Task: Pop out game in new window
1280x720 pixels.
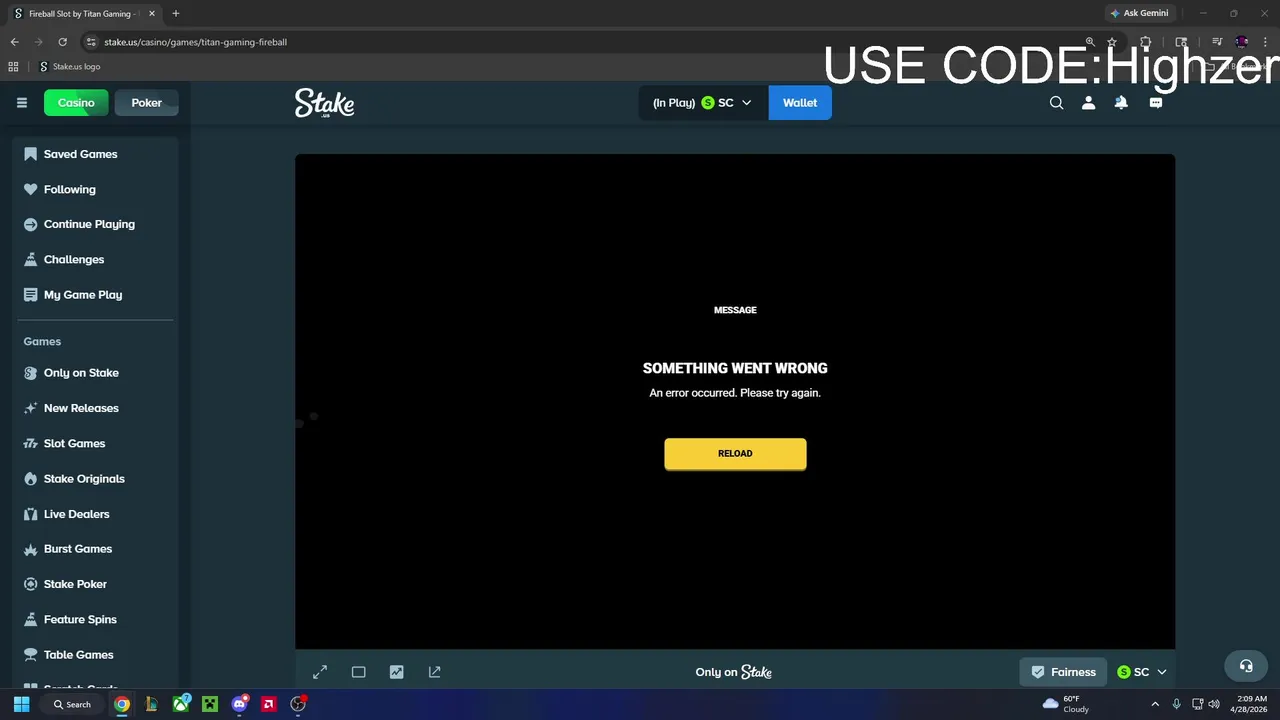Action: pos(434,672)
